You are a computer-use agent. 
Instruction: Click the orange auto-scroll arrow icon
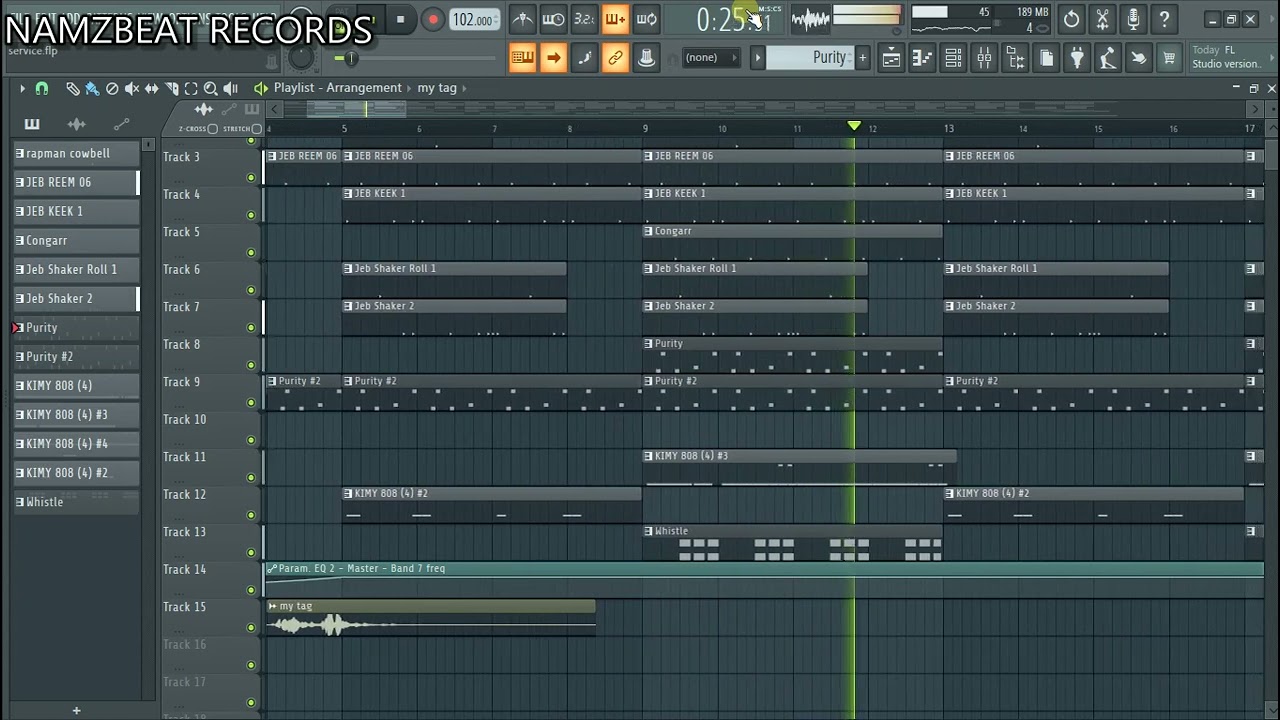(x=553, y=58)
